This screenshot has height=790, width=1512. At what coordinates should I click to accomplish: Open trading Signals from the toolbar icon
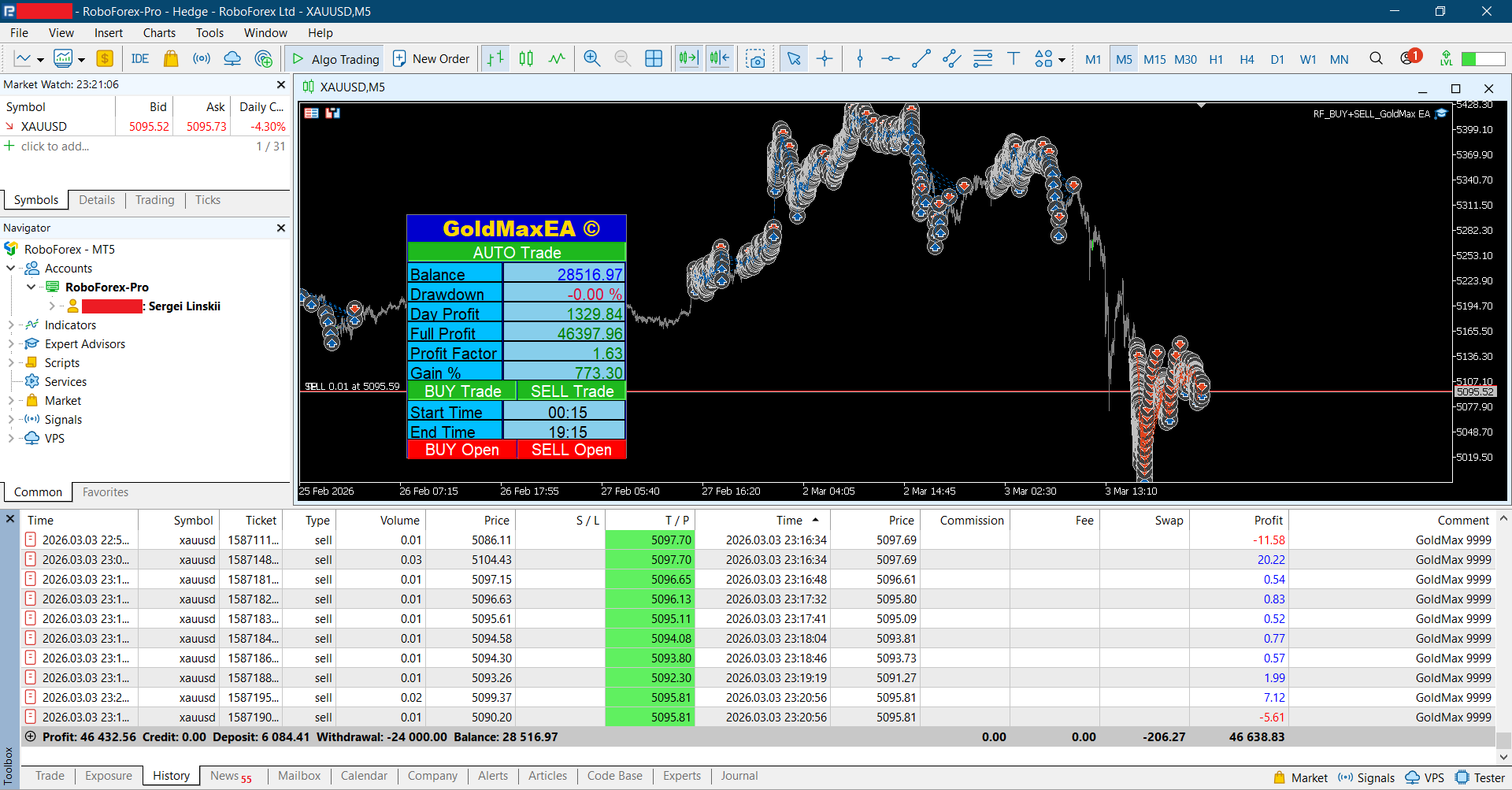tap(202, 59)
